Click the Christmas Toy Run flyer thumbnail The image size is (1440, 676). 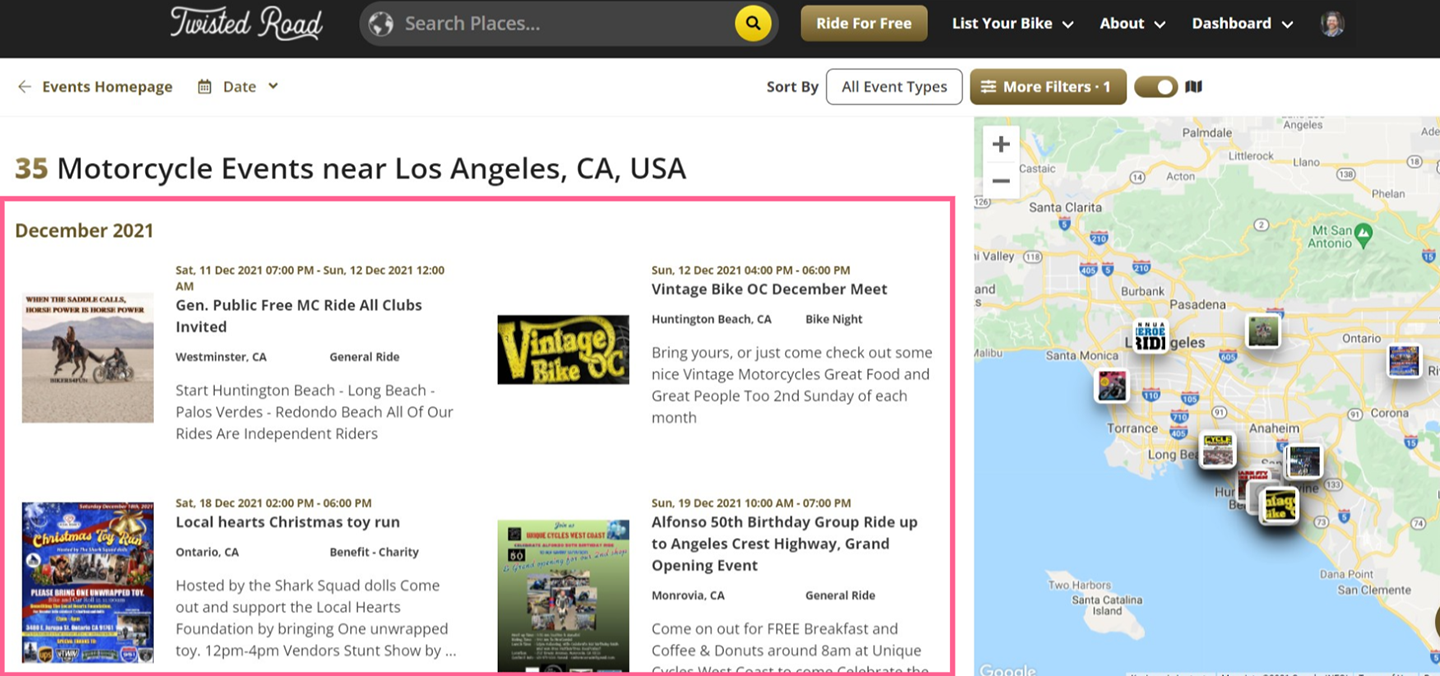[x=88, y=583]
